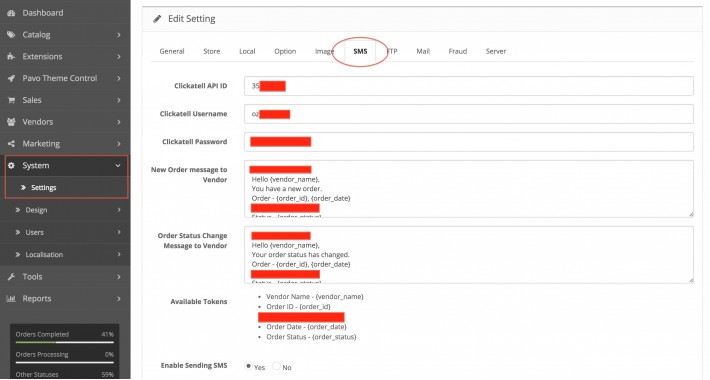Viewport: 710px width, 380px height.
Task: Click the Marketing share icon
Action: [11, 144]
